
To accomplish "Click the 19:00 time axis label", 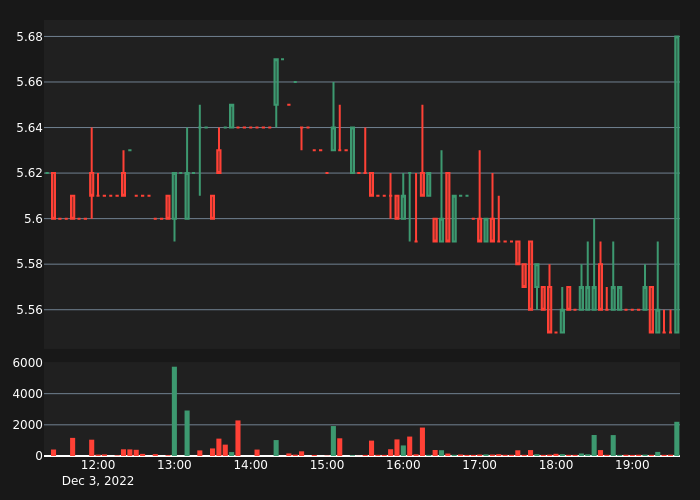I will 632,465.
